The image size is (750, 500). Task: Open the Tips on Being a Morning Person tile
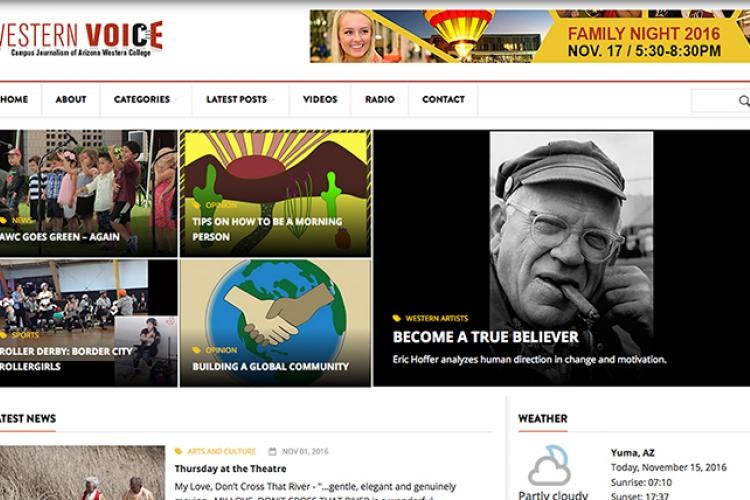pos(276,193)
